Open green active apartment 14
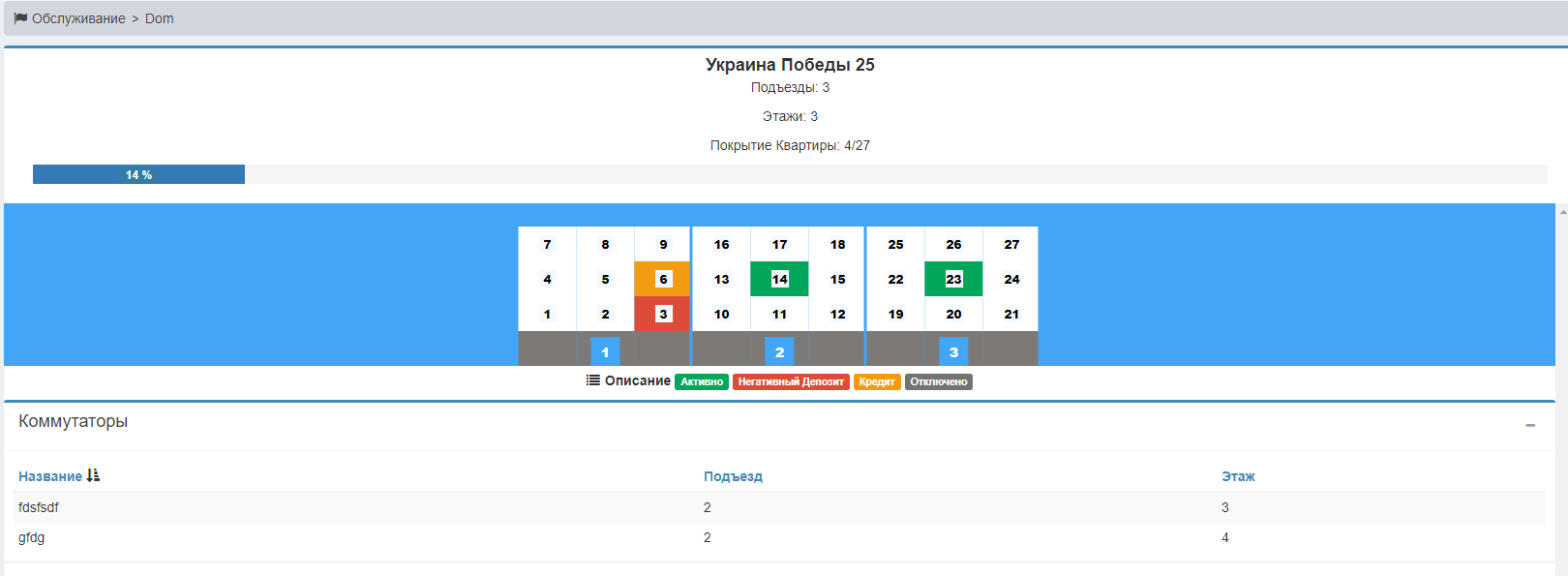The image size is (1568, 576). click(779, 279)
